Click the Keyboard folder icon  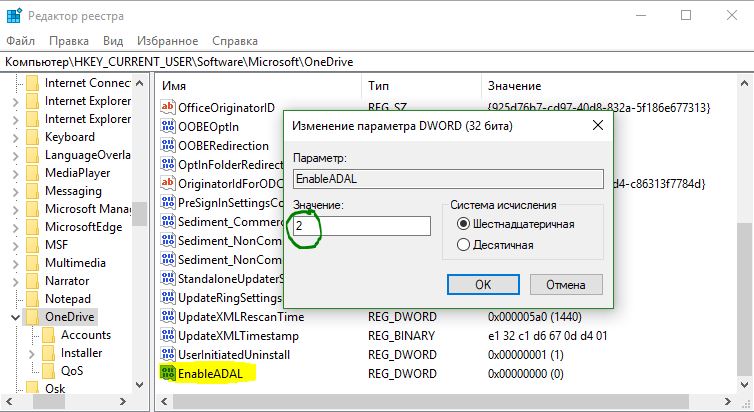[33, 137]
